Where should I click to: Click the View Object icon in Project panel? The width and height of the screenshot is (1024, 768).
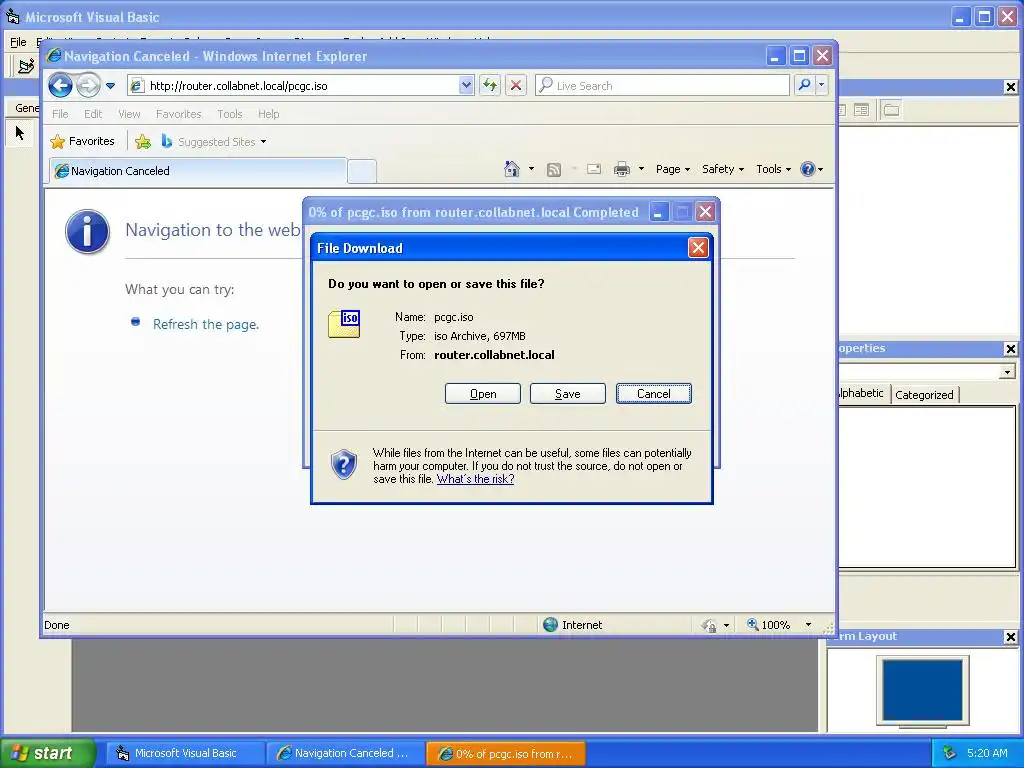pyautogui.click(x=861, y=110)
